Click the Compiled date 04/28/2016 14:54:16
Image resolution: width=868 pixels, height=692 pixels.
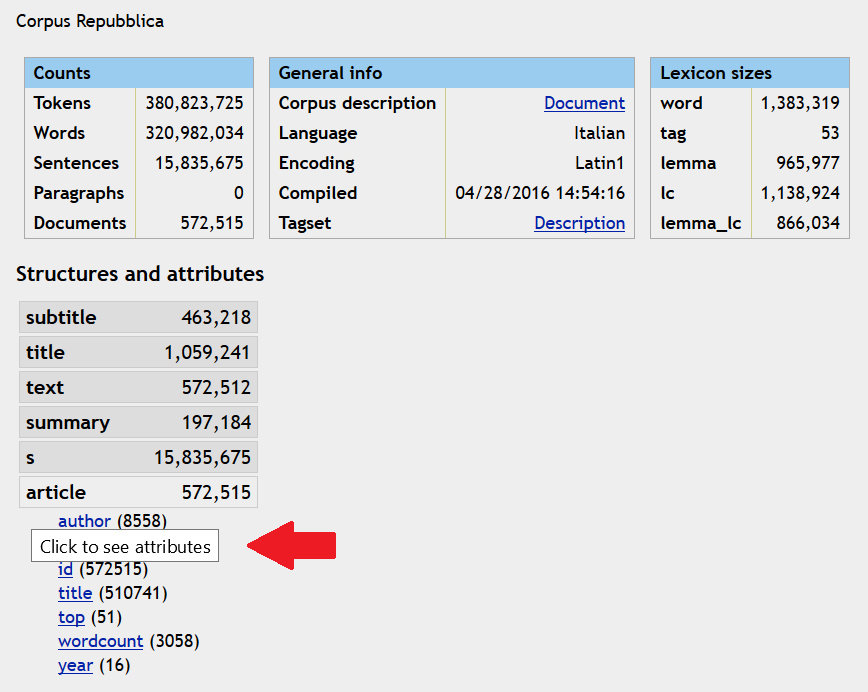(x=540, y=193)
